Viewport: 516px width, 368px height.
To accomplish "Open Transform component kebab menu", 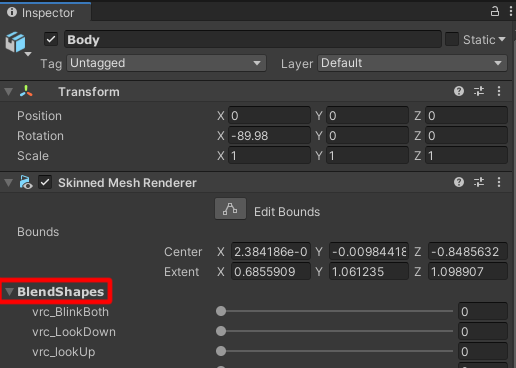I will click(x=499, y=91).
